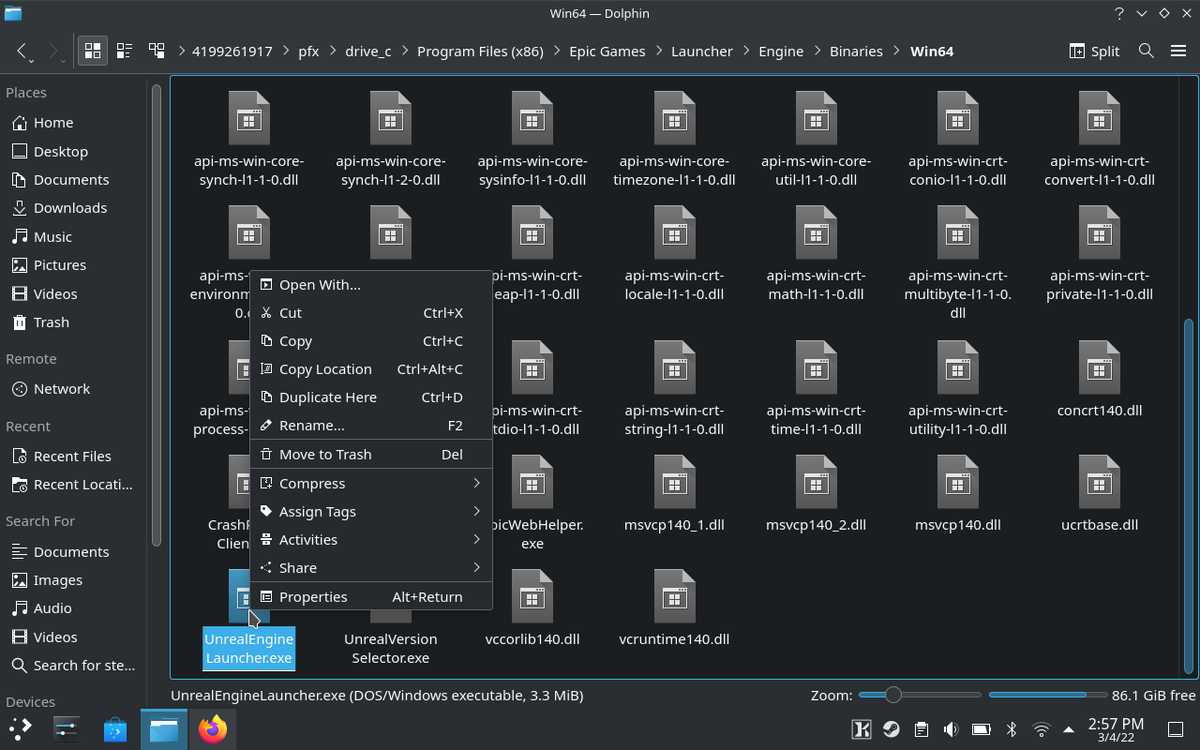Open Firefox from the taskbar
This screenshot has height=750, width=1200.
coord(211,729)
